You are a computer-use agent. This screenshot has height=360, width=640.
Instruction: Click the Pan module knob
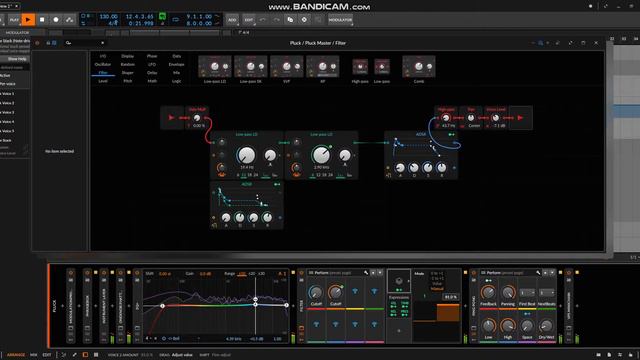[471, 118]
